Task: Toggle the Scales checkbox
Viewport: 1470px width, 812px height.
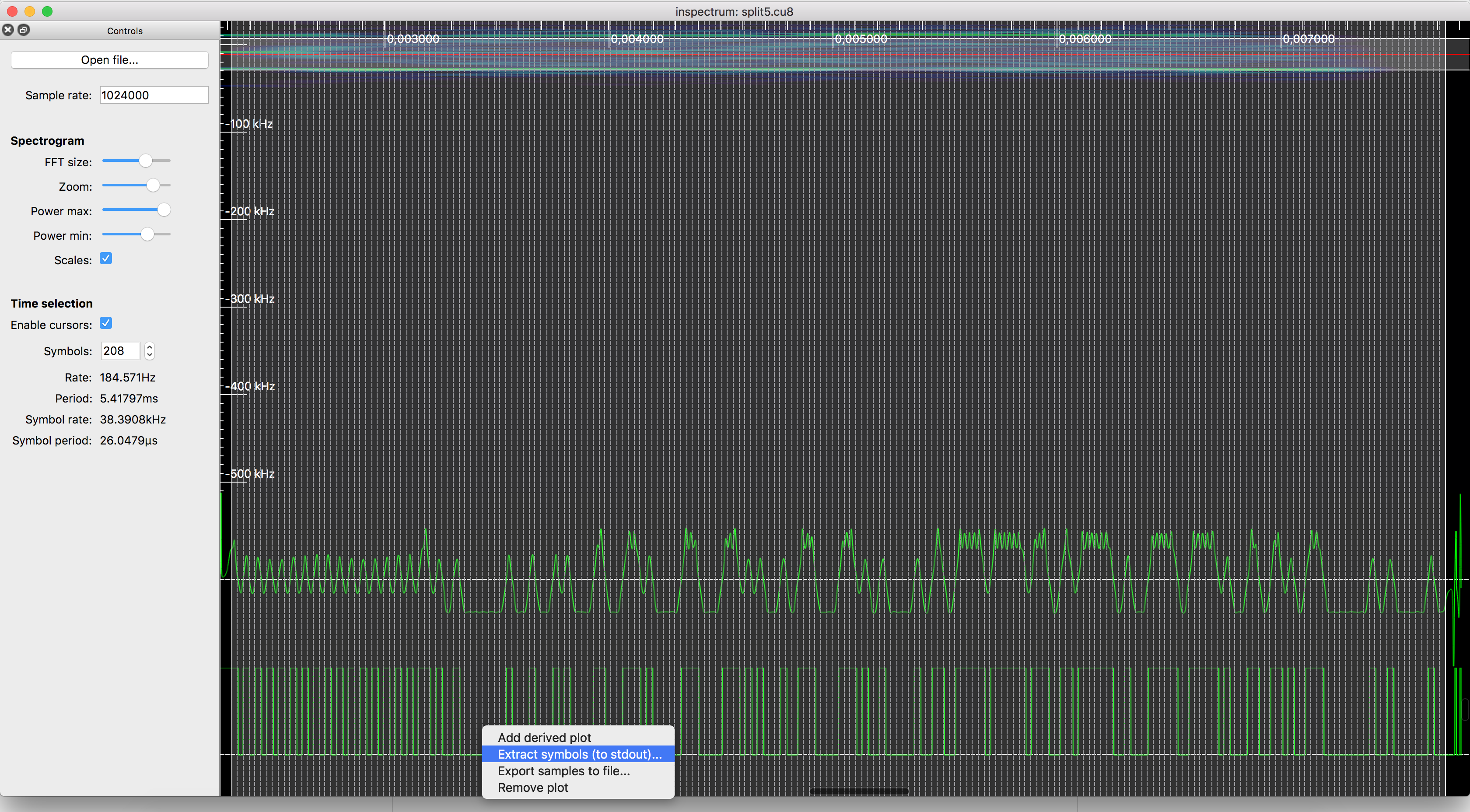Action: [x=106, y=259]
